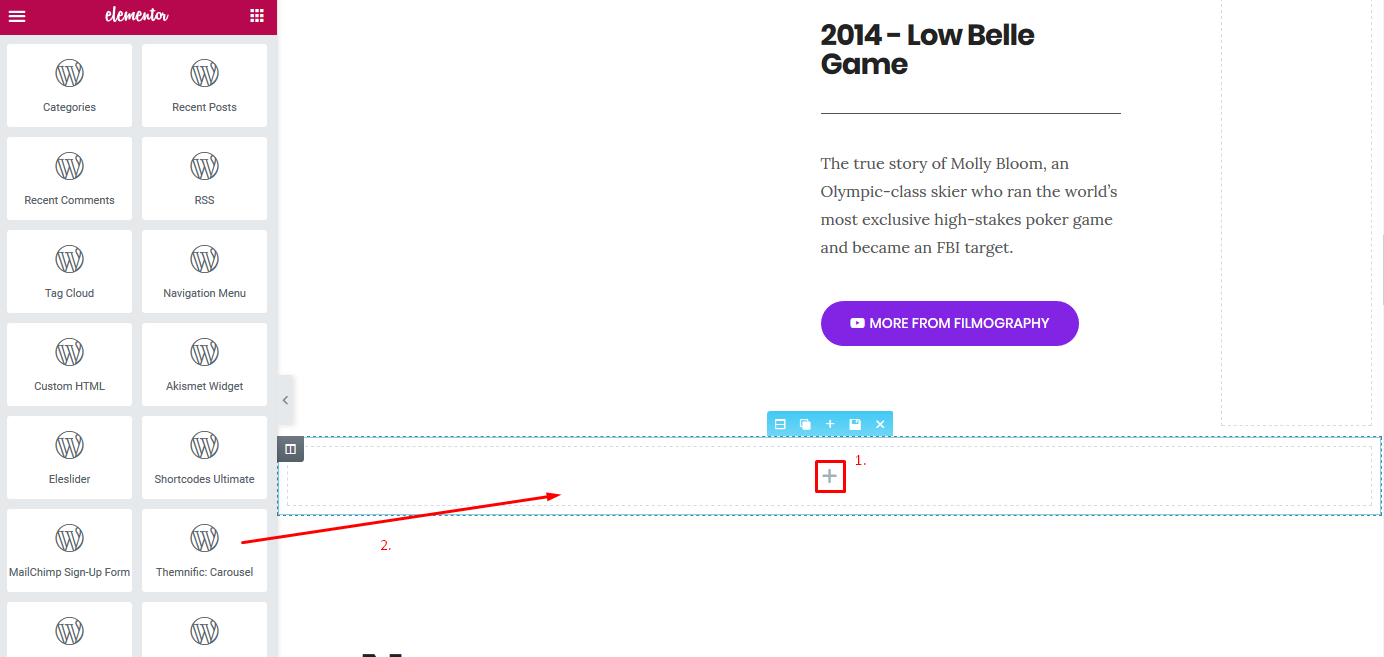Select the Custom HTML widget
The height and width of the screenshot is (657, 1384).
pos(69,364)
